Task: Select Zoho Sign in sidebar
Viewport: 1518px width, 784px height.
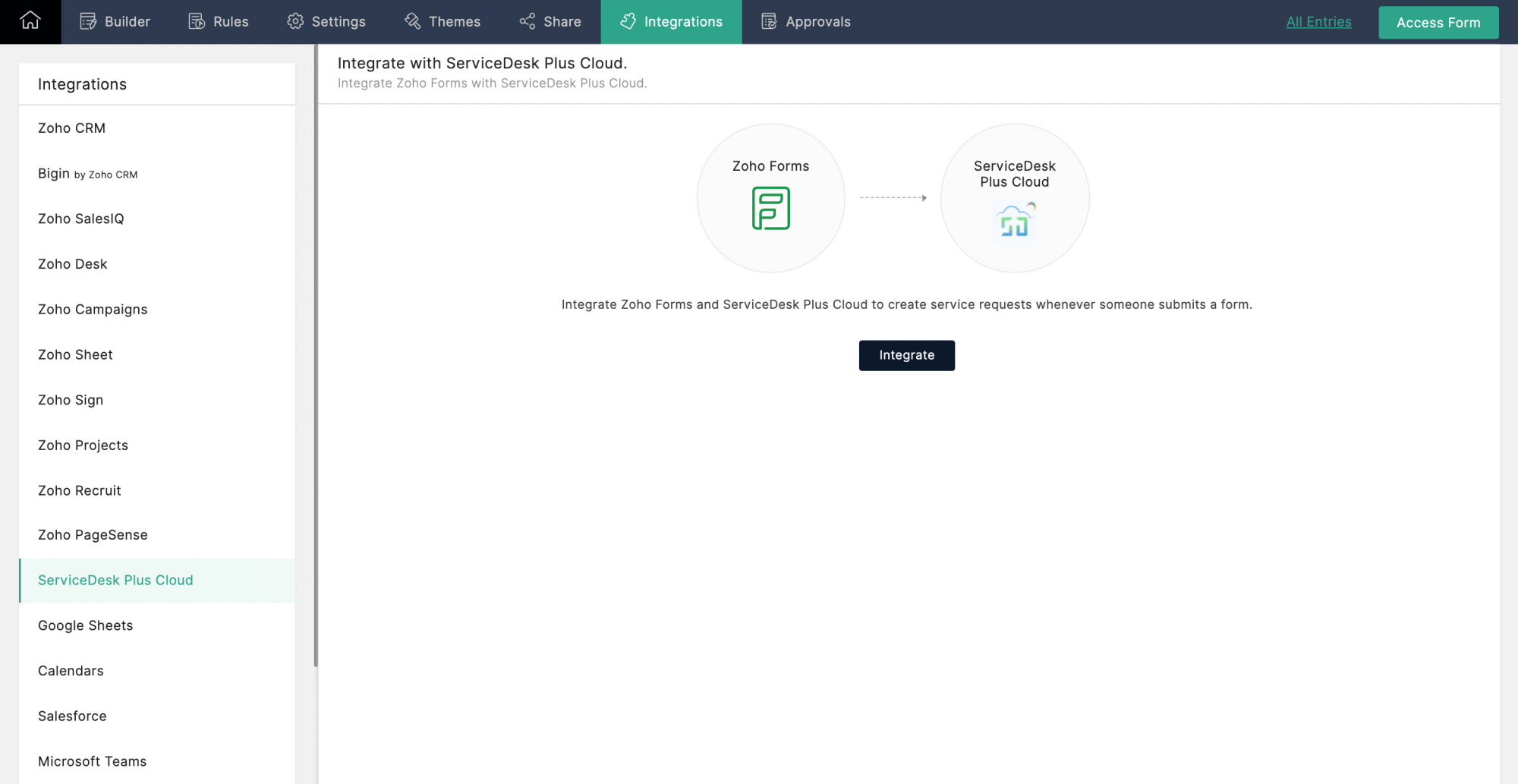Action: (157, 400)
